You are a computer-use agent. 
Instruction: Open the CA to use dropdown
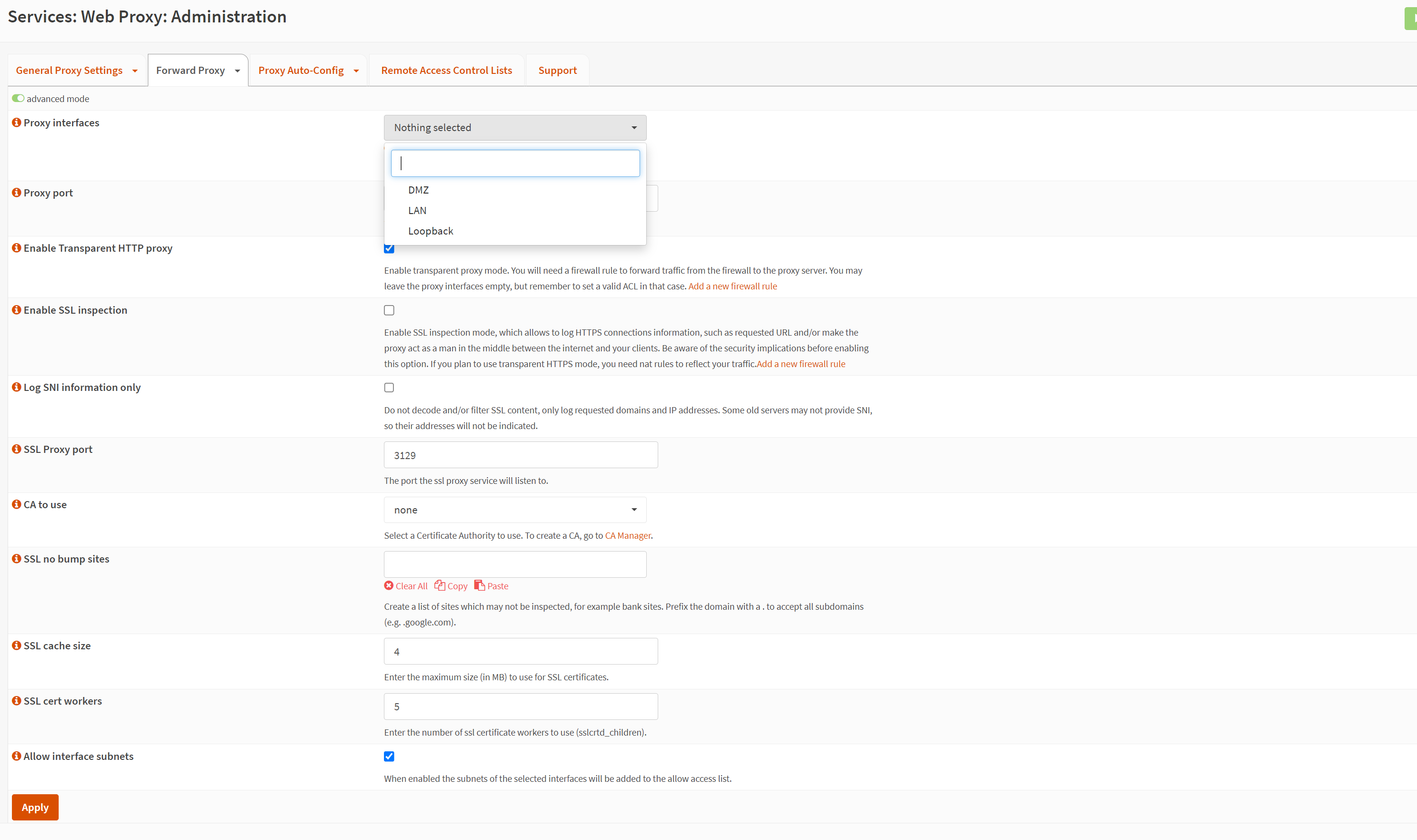tap(515, 510)
